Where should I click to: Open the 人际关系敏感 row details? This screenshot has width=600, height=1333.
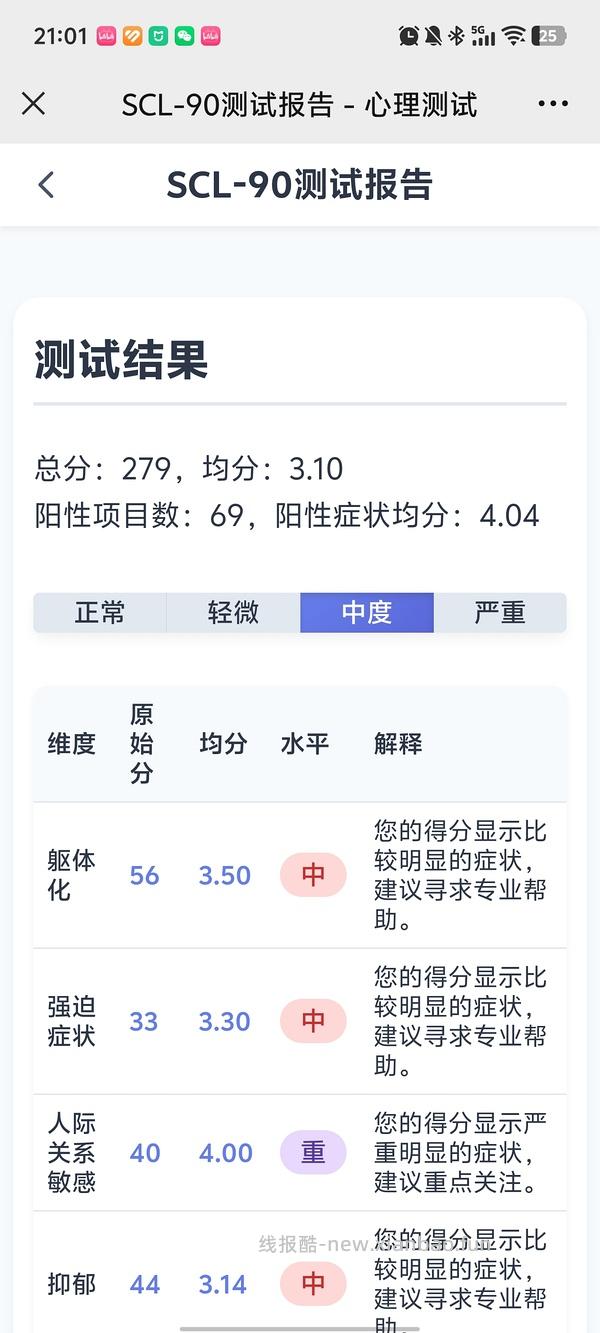click(x=71, y=1153)
